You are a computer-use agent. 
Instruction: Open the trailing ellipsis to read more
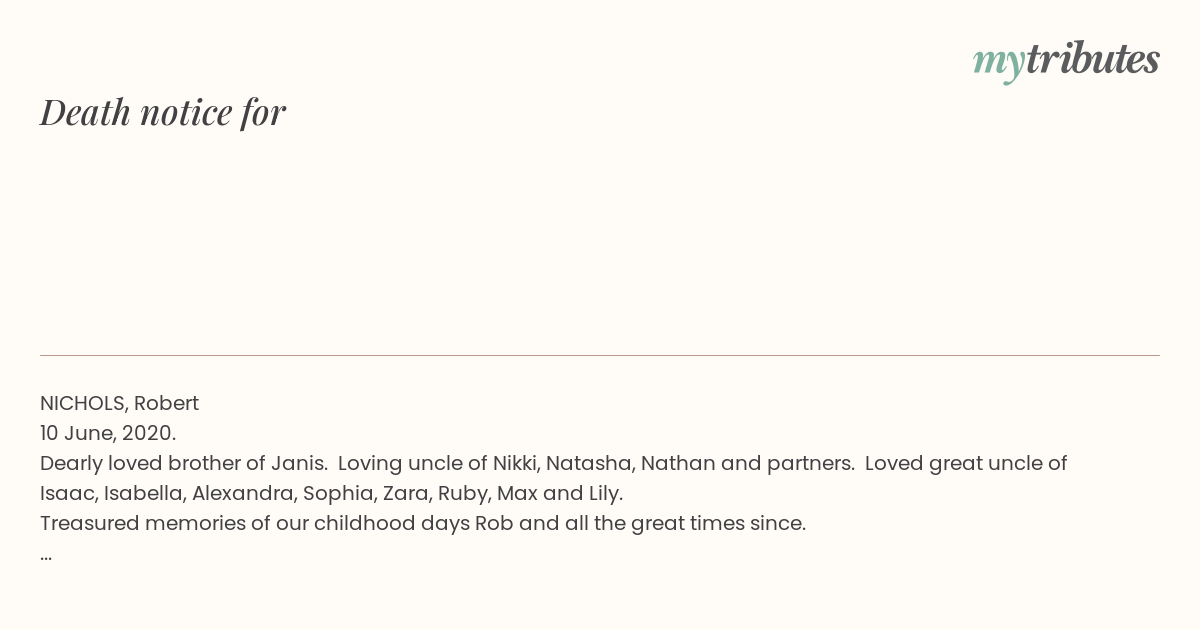46,555
